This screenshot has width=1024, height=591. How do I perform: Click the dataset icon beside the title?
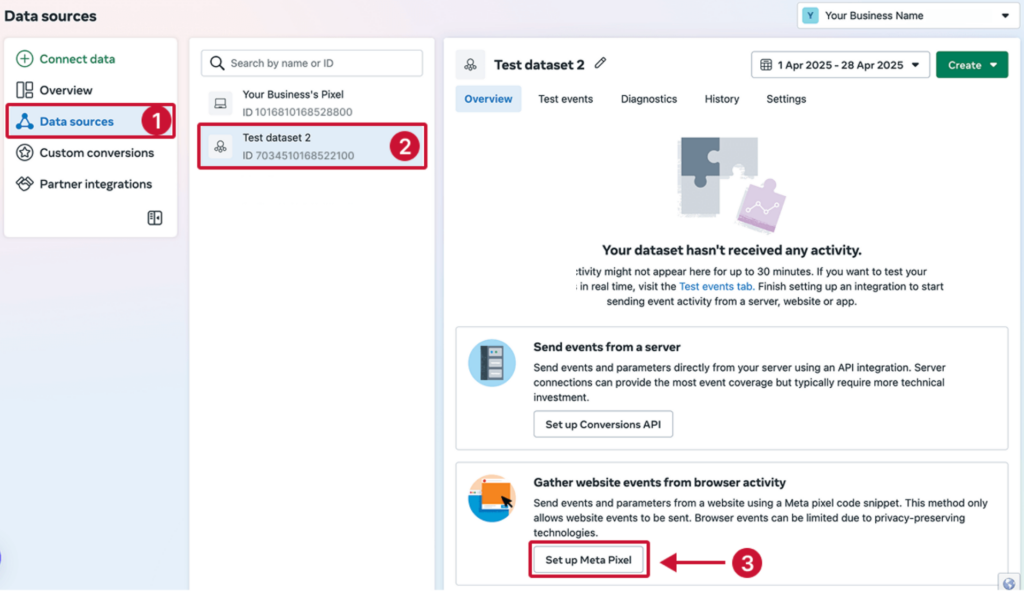coord(470,65)
